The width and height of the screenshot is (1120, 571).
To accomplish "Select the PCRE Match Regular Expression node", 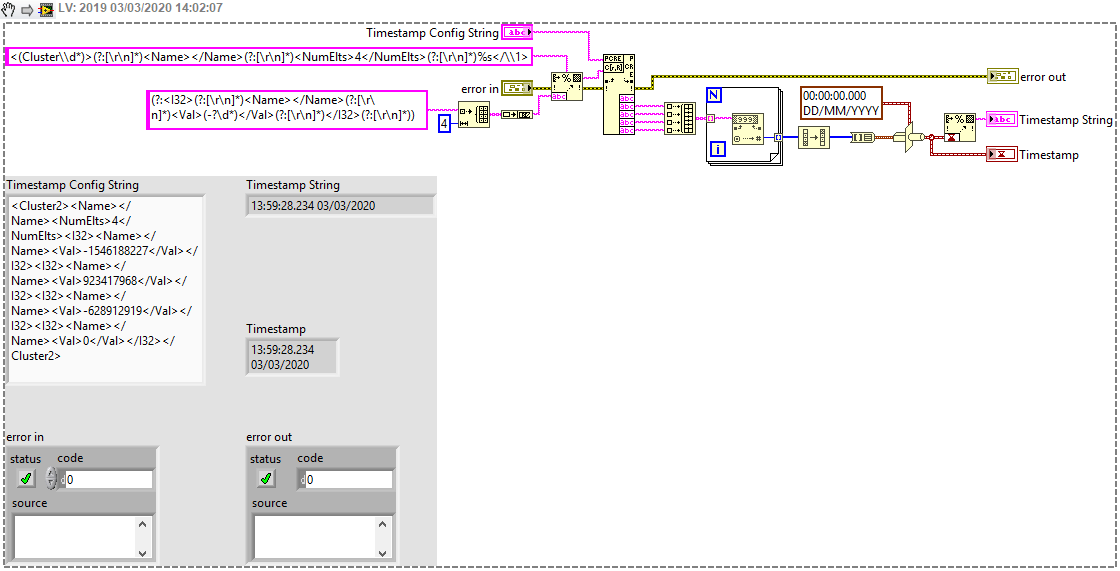I will [x=619, y=94].
